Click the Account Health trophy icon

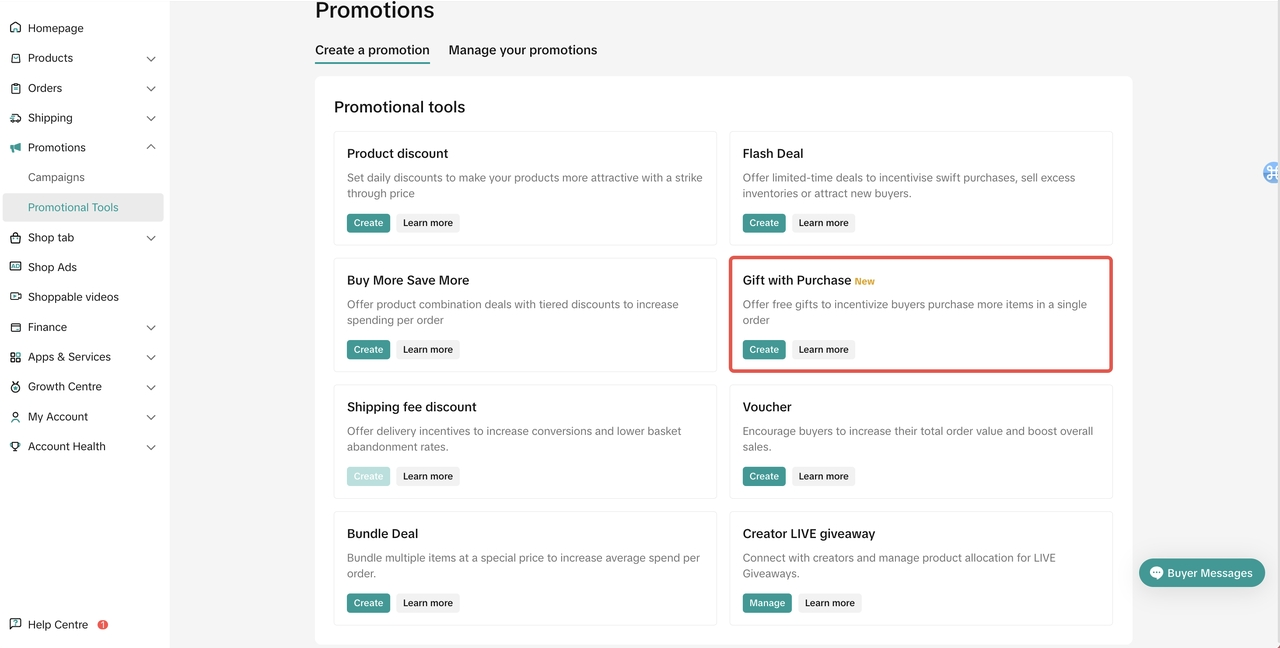pos(15,447)
